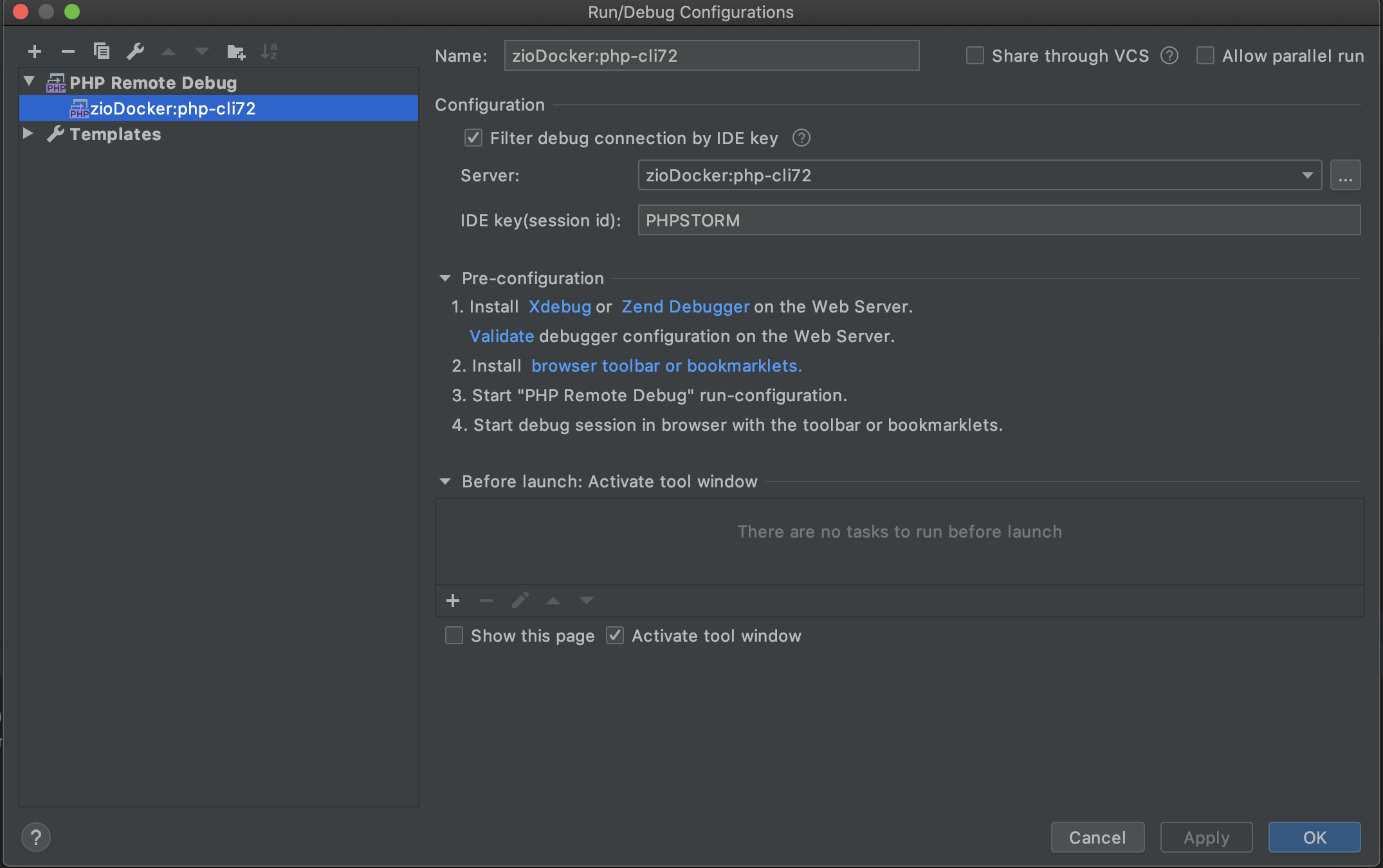
Task: Open the dialog help question mark button
Action: pos(36,837)
